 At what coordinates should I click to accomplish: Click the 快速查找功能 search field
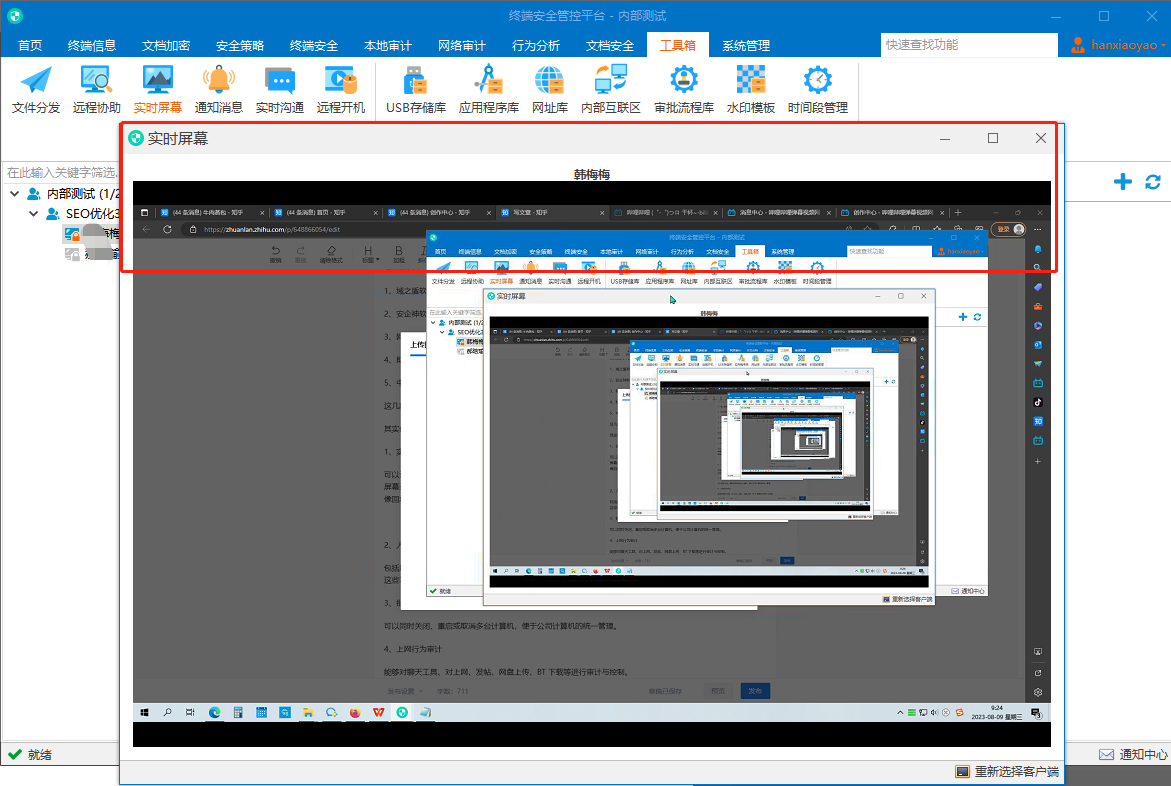click(x=969, y=45)
